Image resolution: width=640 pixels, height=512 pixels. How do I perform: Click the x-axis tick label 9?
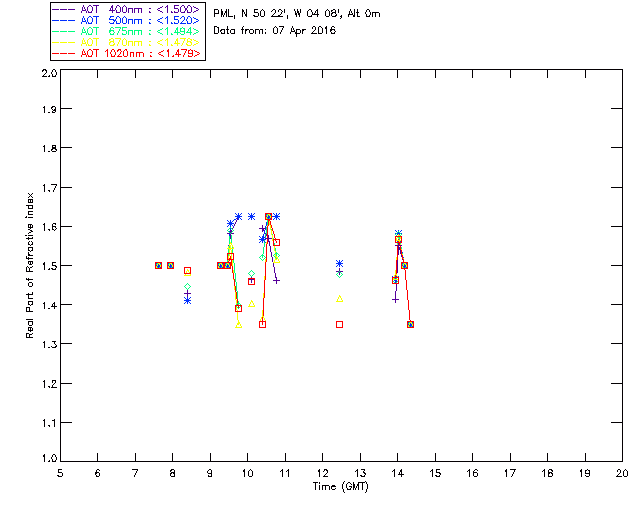click(x=210, y=473)
